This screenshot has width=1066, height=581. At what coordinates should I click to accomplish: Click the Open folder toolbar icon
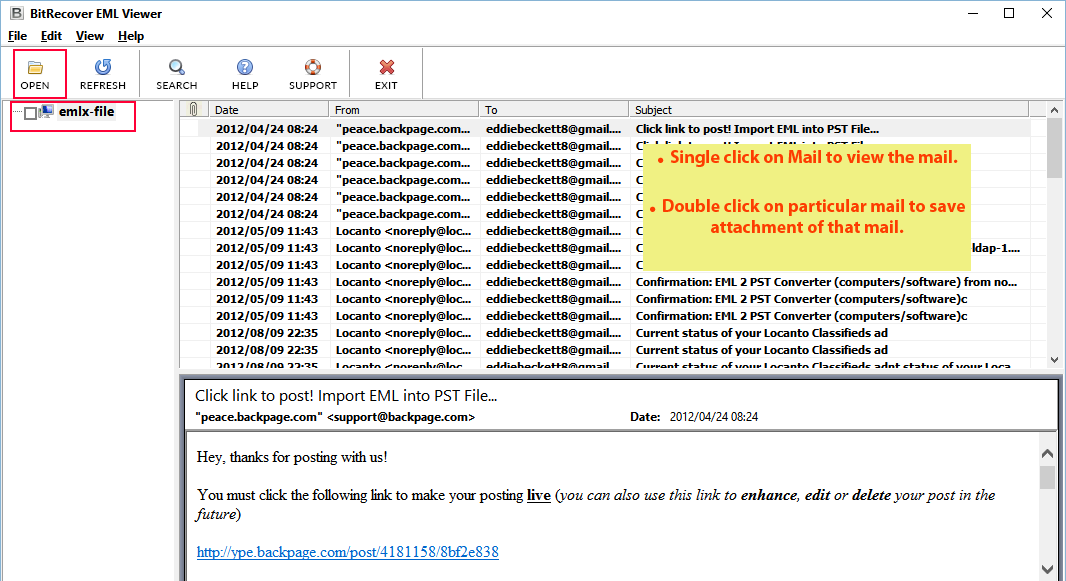pyautogui.click(x=35, y=67)
